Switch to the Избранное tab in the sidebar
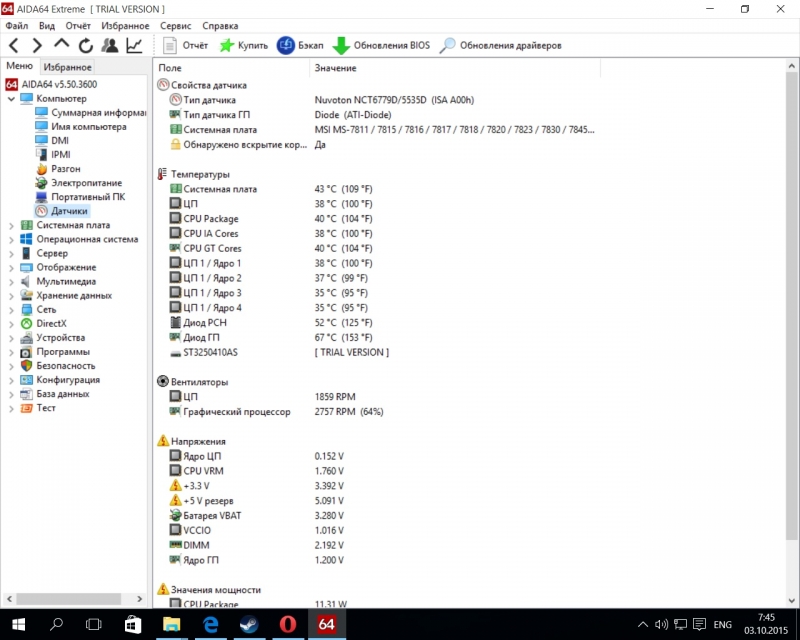The height and width of the screenshot is (640, 800). (x=67, y=67)
